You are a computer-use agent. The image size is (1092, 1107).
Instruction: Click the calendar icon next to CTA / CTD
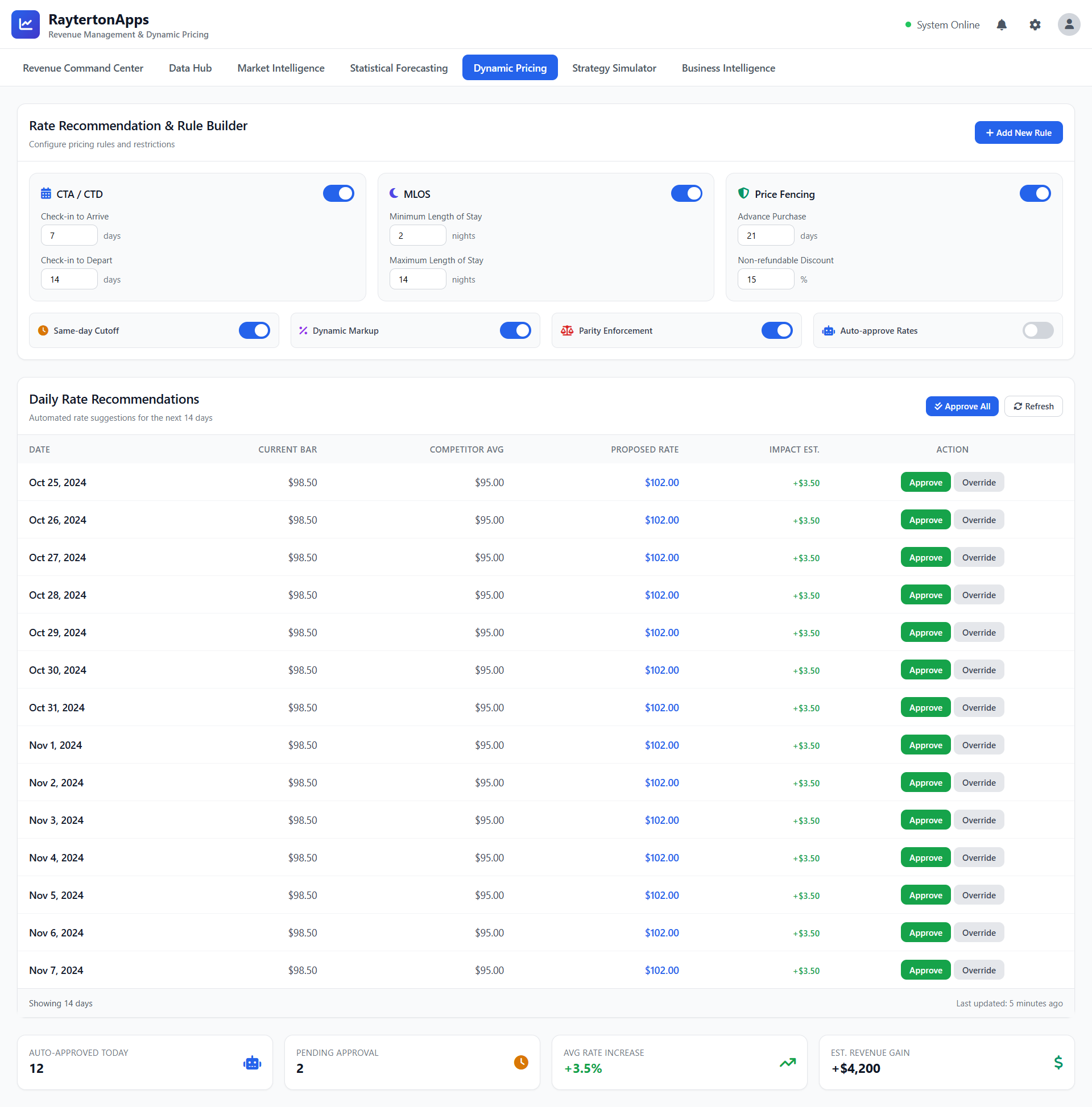click(x=47, y=194)
